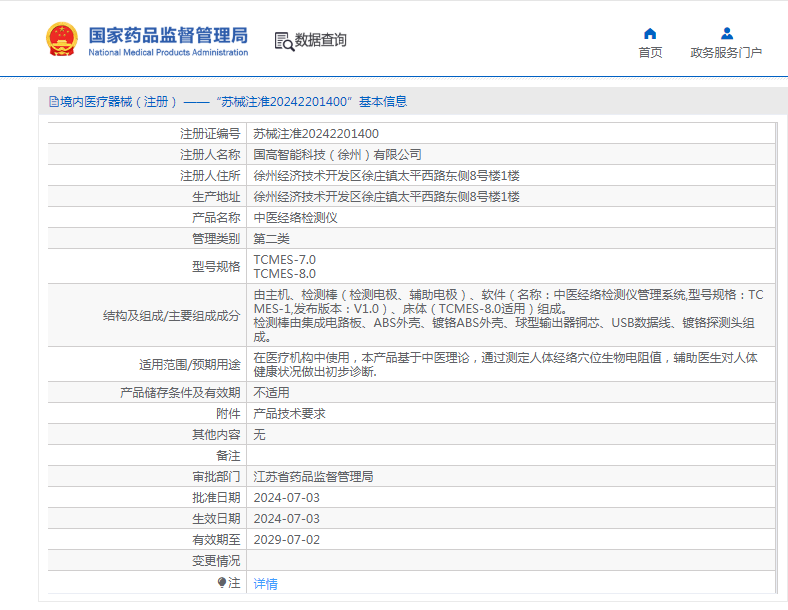Click the 产品名称 row label
The image size is (788, 610).
216,218
